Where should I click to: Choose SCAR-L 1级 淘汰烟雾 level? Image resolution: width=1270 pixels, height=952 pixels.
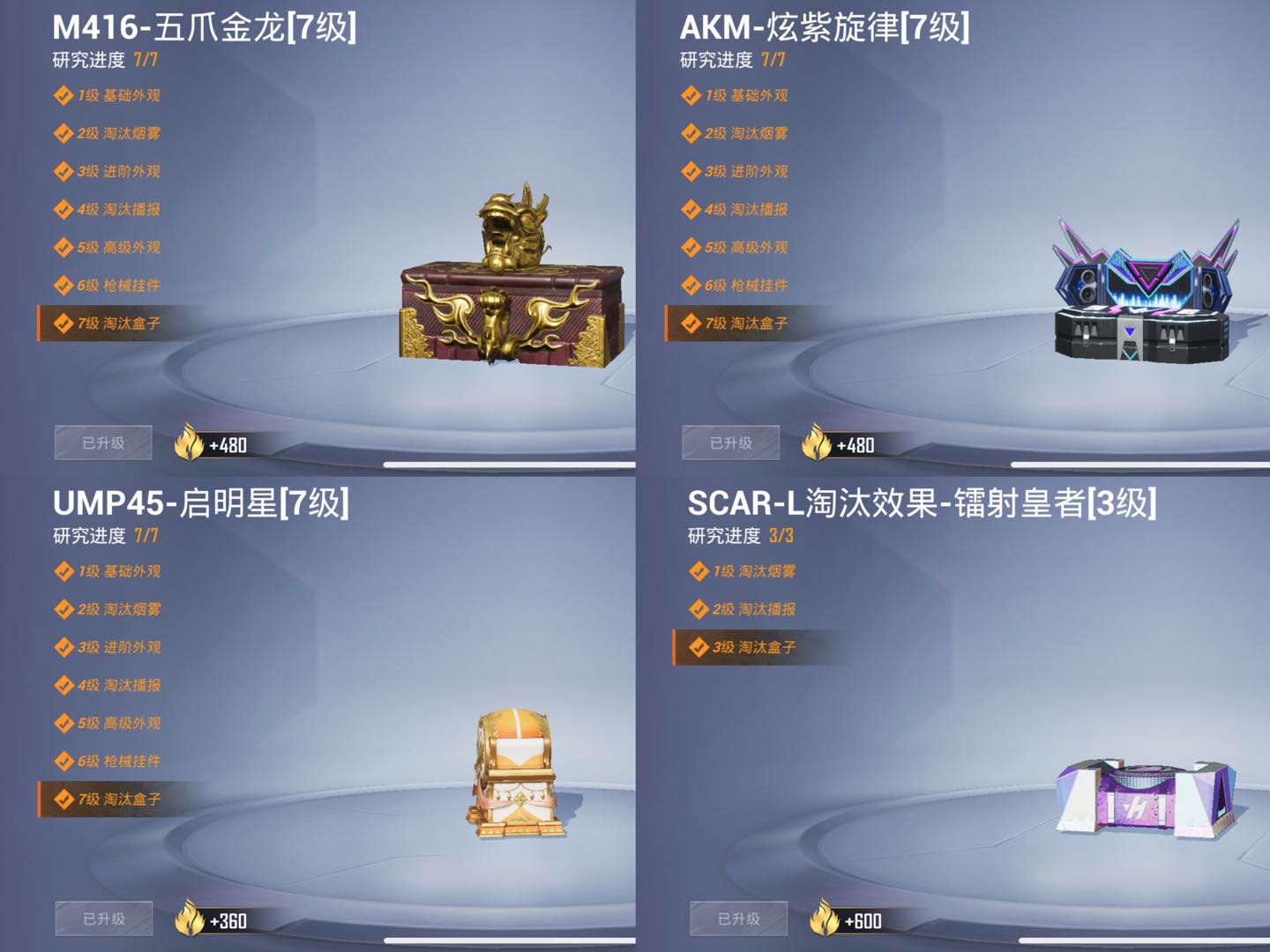(x=743, y=571)
